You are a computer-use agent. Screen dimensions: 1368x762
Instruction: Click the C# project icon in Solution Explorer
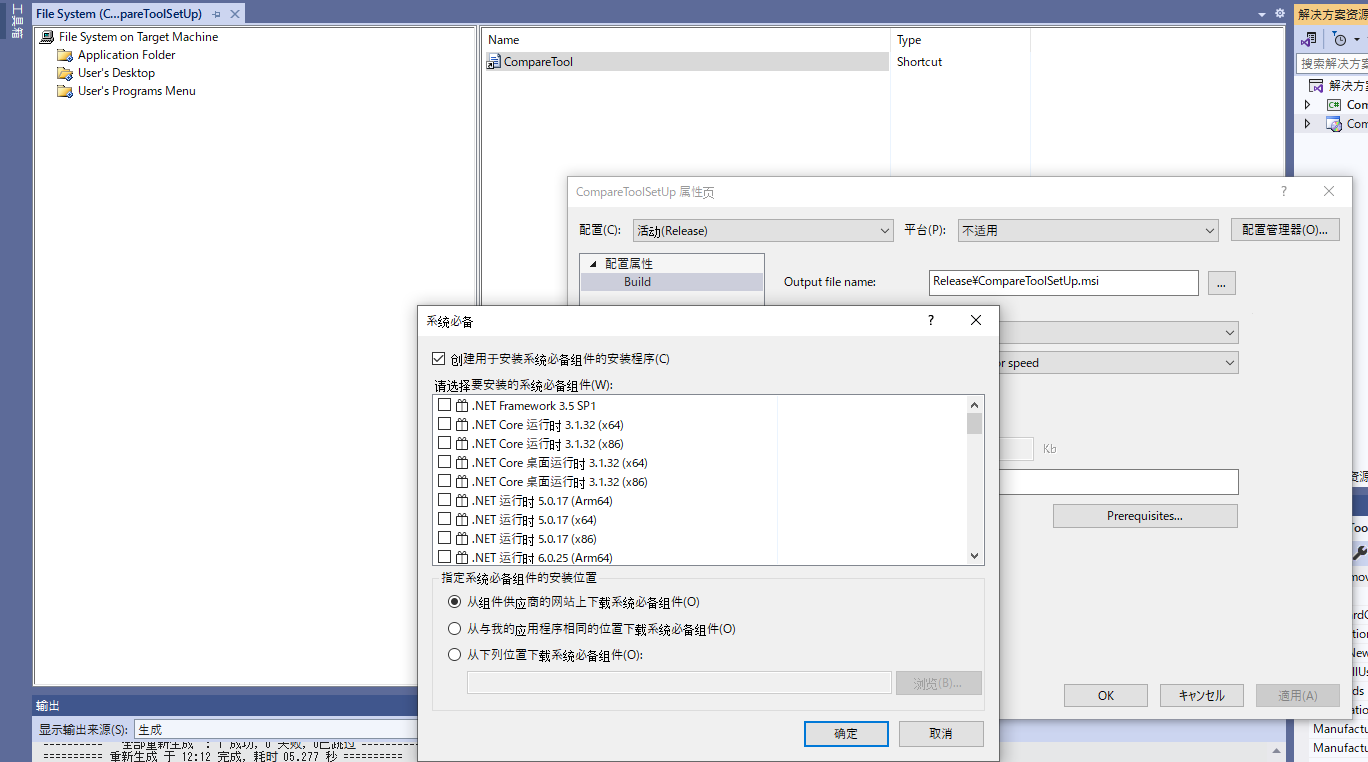[1334, 105]
